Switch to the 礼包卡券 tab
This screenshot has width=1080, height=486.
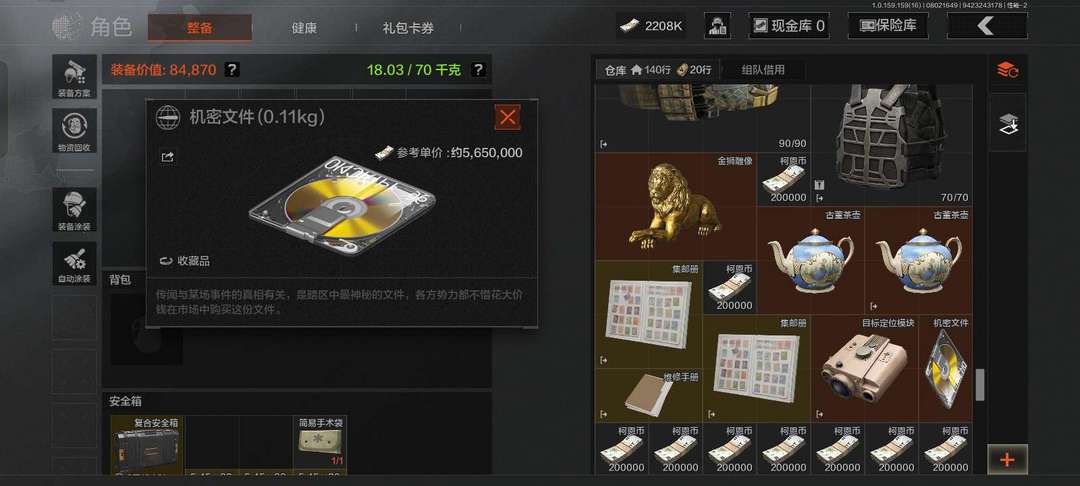point(408,28)
